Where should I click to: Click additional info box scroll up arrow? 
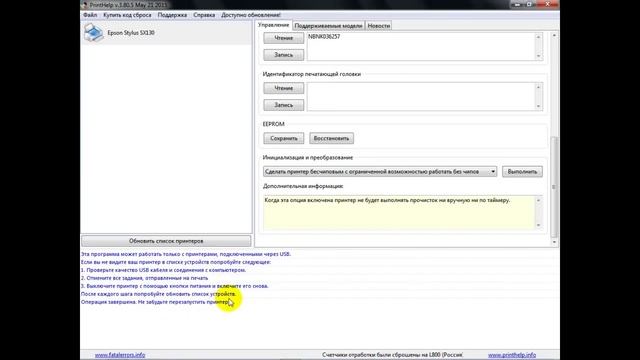coord(538,200)
